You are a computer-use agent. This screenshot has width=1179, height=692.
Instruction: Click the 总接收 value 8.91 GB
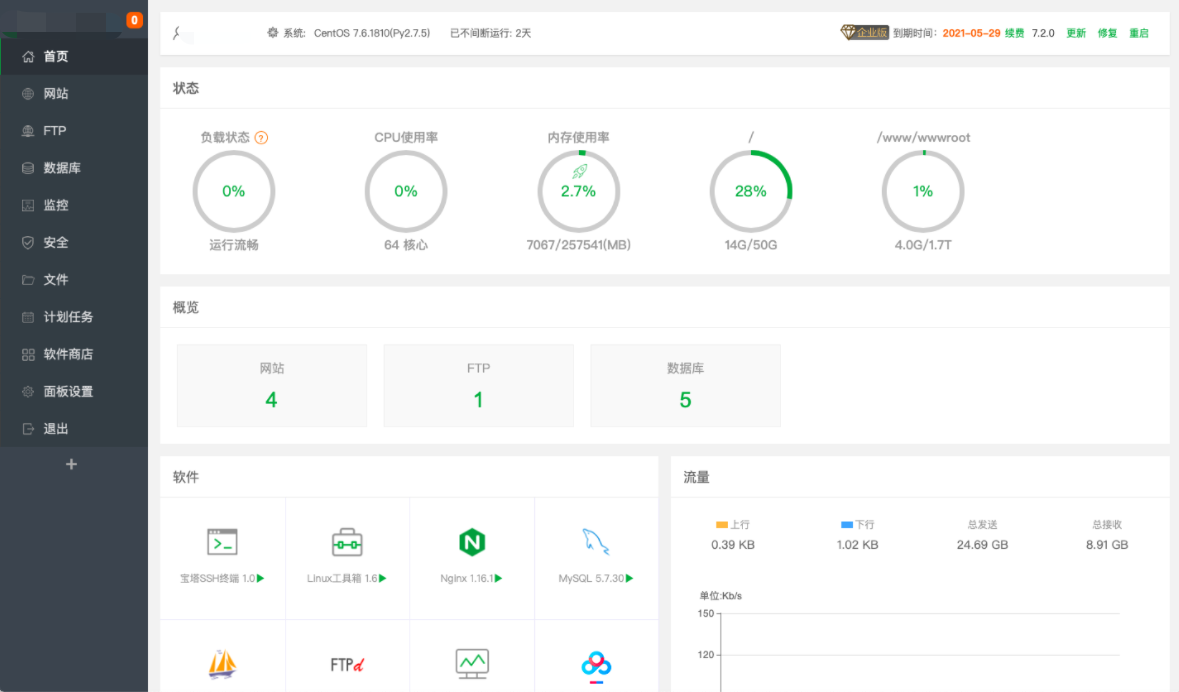pyautogui.click(x=1107, y=545)
